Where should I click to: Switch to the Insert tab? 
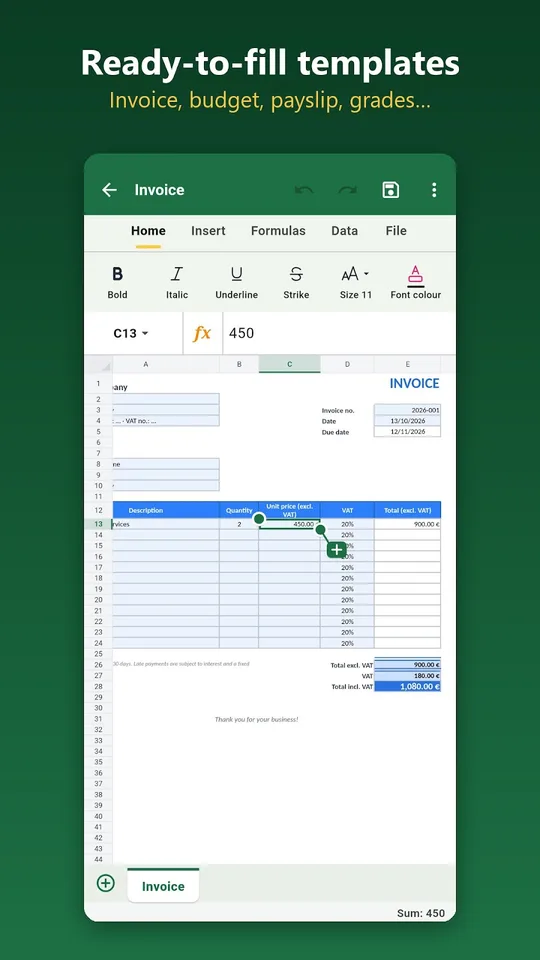tap(208, 231)
